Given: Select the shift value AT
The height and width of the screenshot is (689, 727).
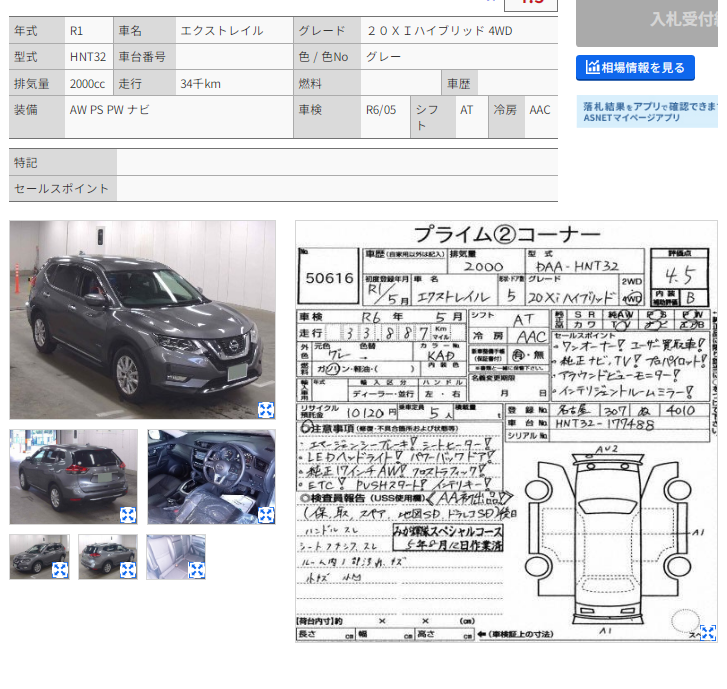Looking at the screenshot, I should tap(466, 110).
